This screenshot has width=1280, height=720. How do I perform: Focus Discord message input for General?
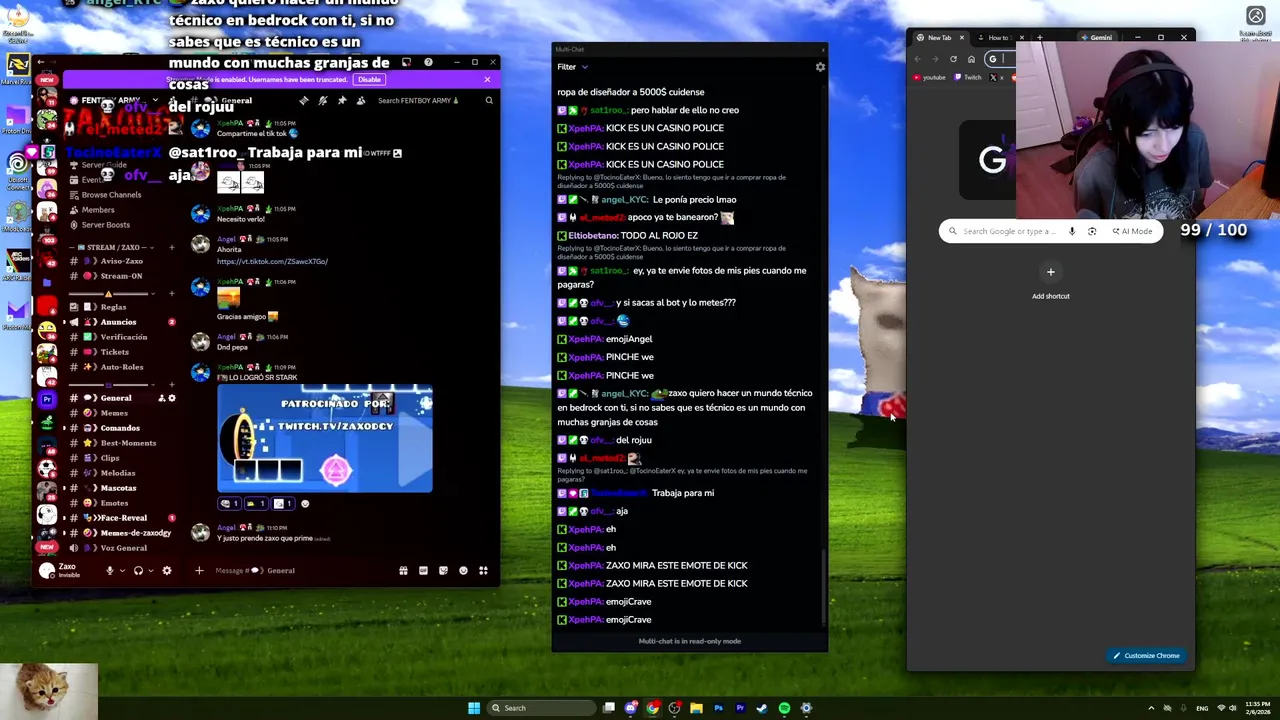(300, 570)
